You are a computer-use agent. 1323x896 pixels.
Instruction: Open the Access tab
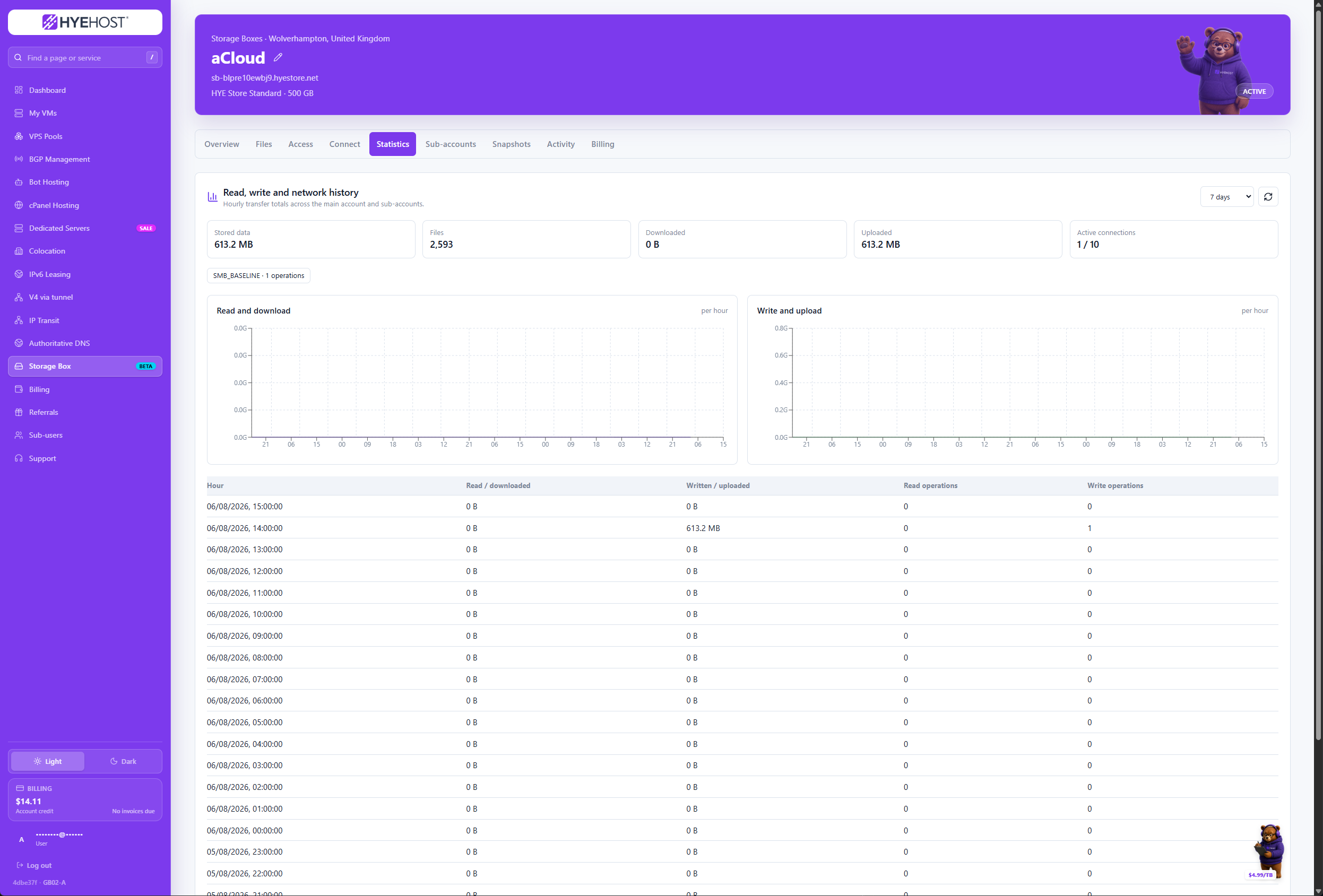pyautogui.click(x=300, y=144)
